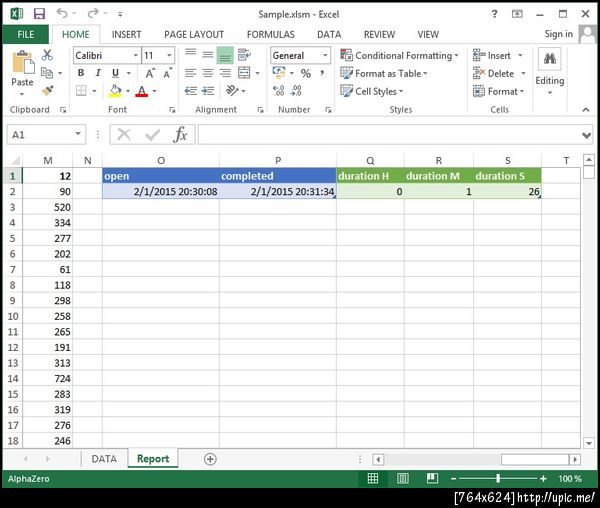
Task: Collapse the ribbon with the chevron
Action: click(x=585, y=110)
